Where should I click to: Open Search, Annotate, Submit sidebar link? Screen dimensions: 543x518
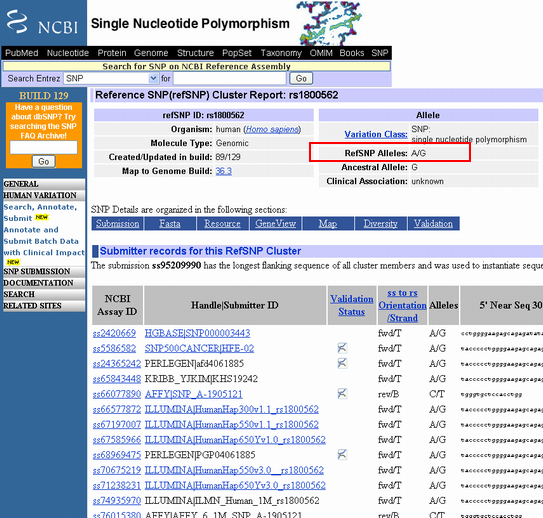pyautogui.click(x=40, y=212)
